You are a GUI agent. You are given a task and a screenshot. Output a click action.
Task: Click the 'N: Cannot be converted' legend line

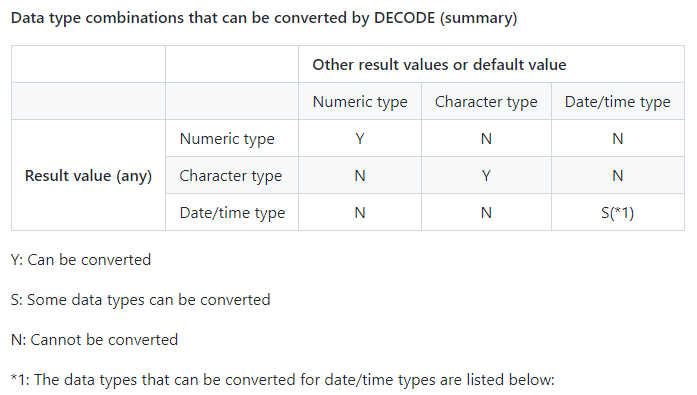pyautogui.click(x=94, y=340)
